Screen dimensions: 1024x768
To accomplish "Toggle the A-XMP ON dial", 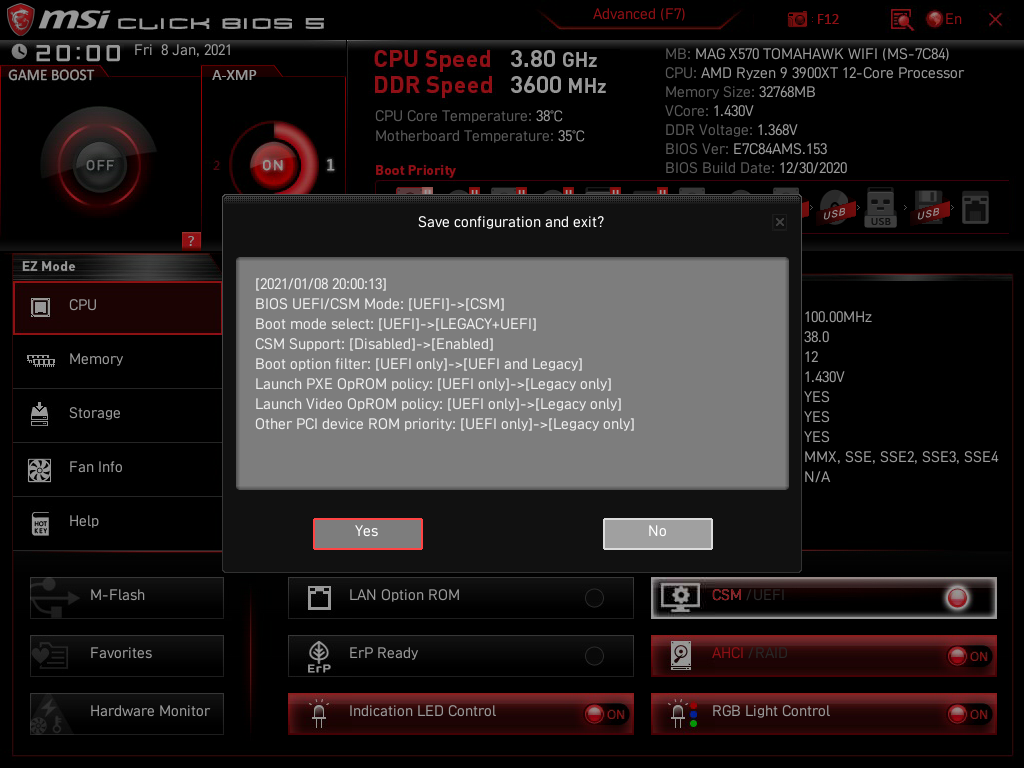I will click(x=273, y=165).
